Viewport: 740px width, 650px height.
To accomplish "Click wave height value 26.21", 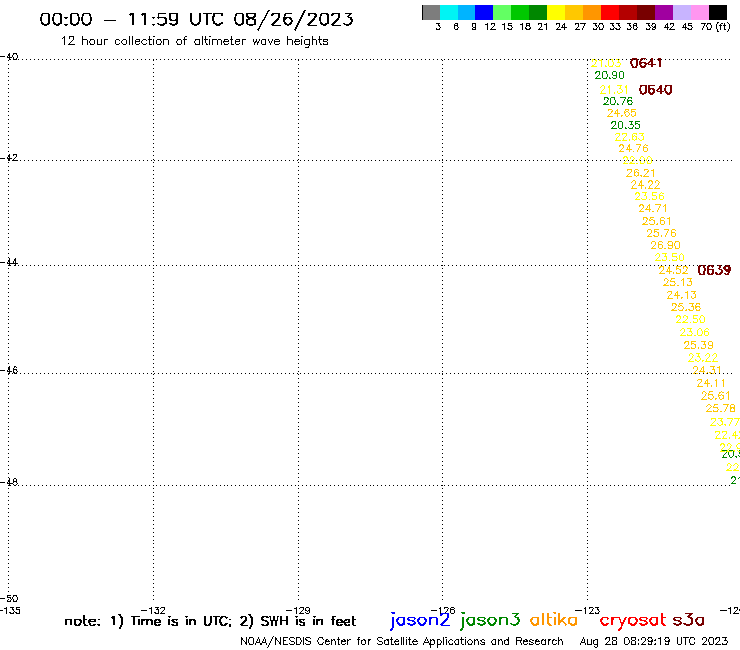I will [640, 173].
